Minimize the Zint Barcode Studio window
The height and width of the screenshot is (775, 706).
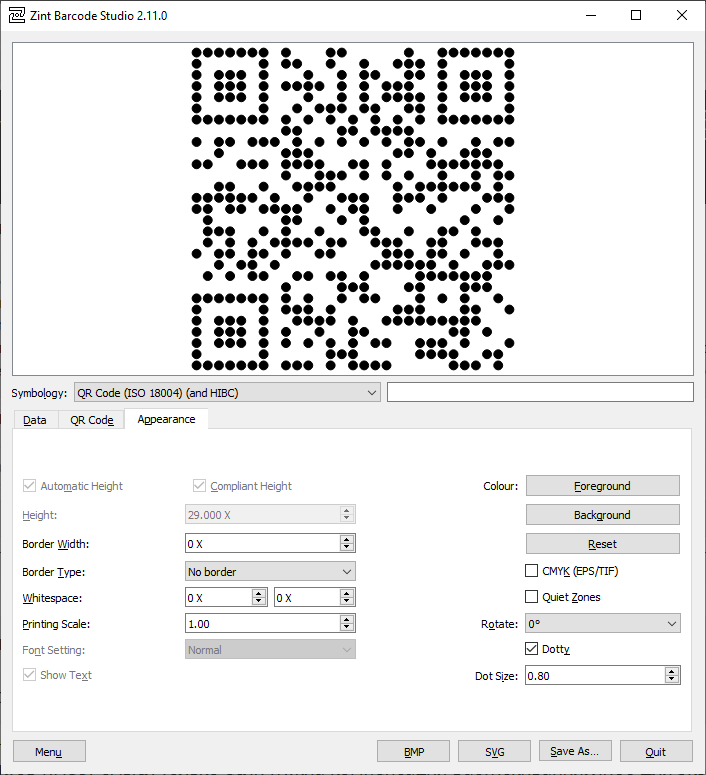pyautogui.click(x=591, y=15)
